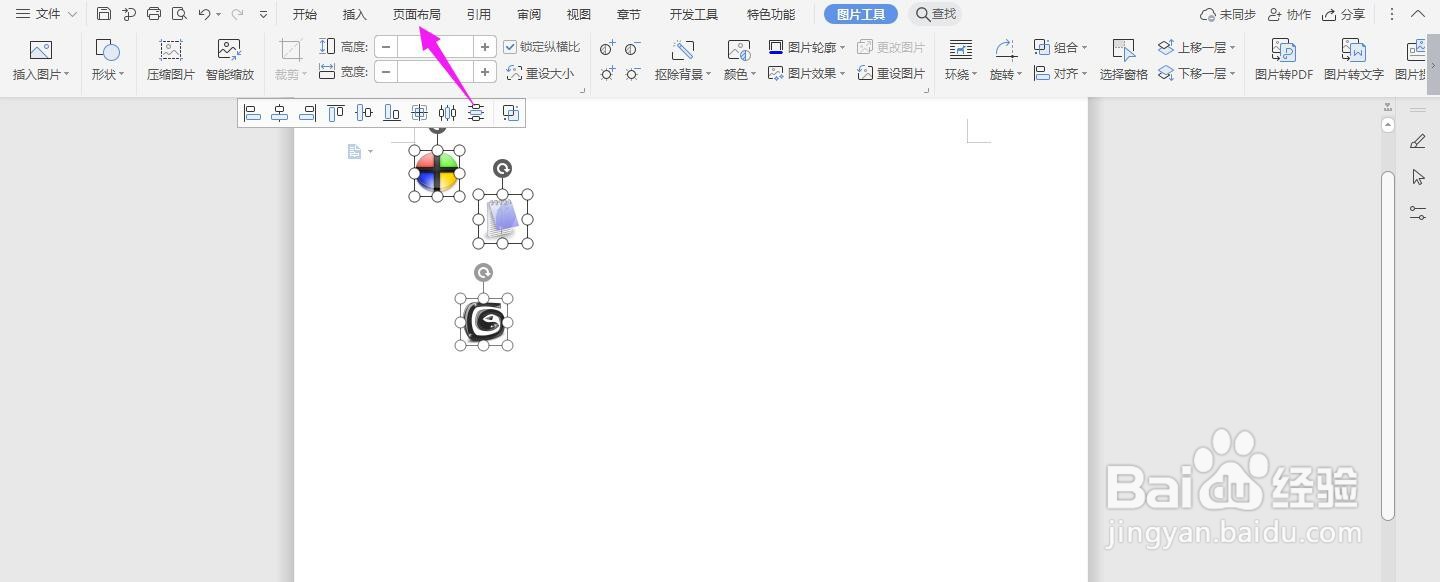
Task: Click Not Synced (未同步) button
Action: pos(1228,14)
